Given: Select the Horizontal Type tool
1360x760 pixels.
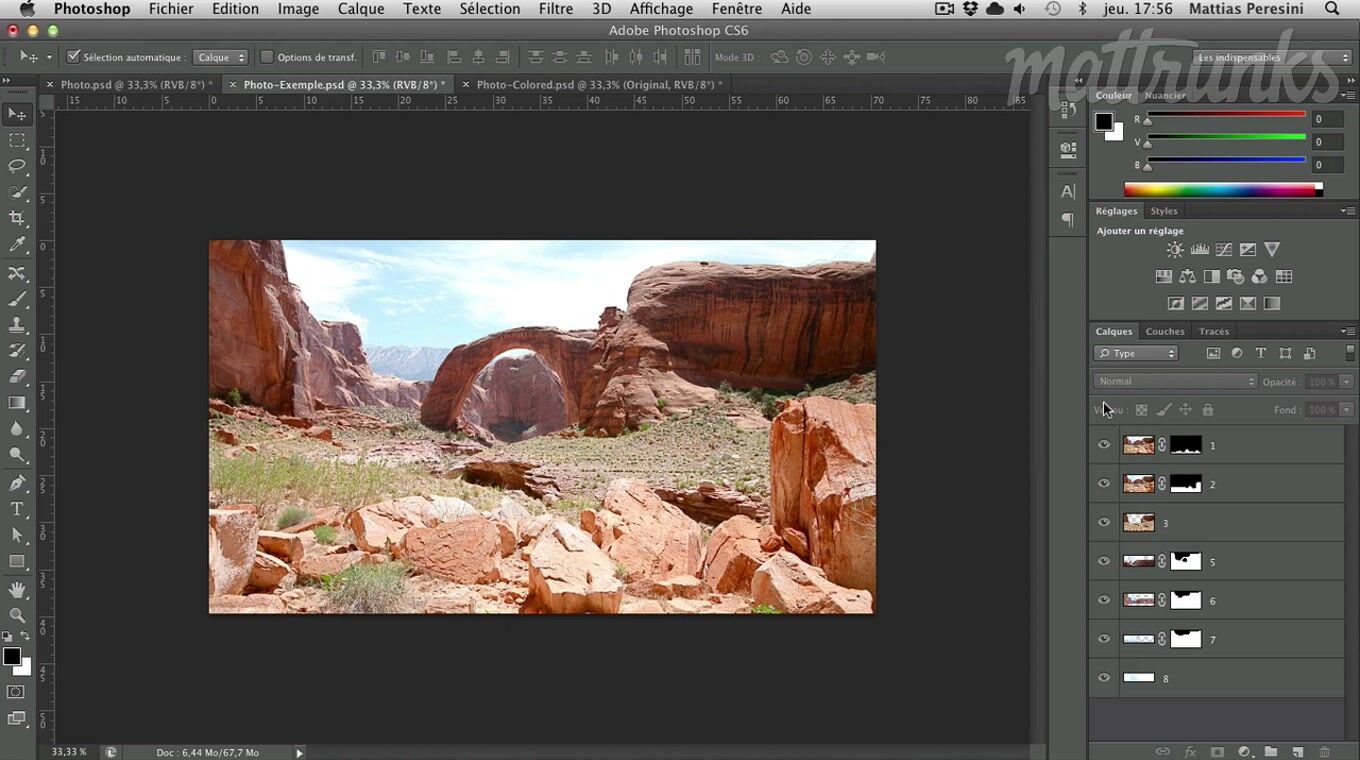Looking at the screenshot, I should pos(17,509).
